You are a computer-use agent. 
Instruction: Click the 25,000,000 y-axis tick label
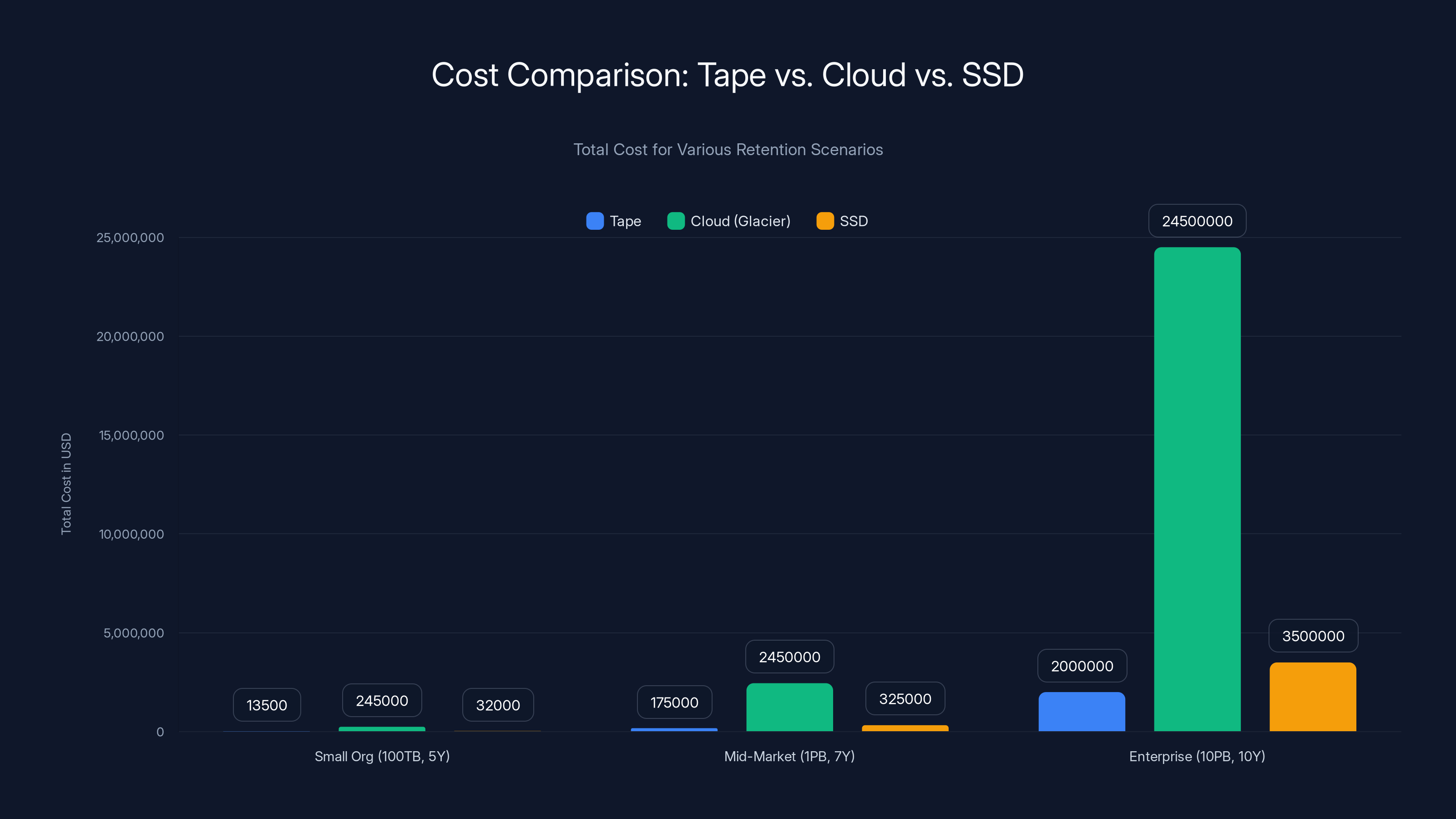(131, 238)
